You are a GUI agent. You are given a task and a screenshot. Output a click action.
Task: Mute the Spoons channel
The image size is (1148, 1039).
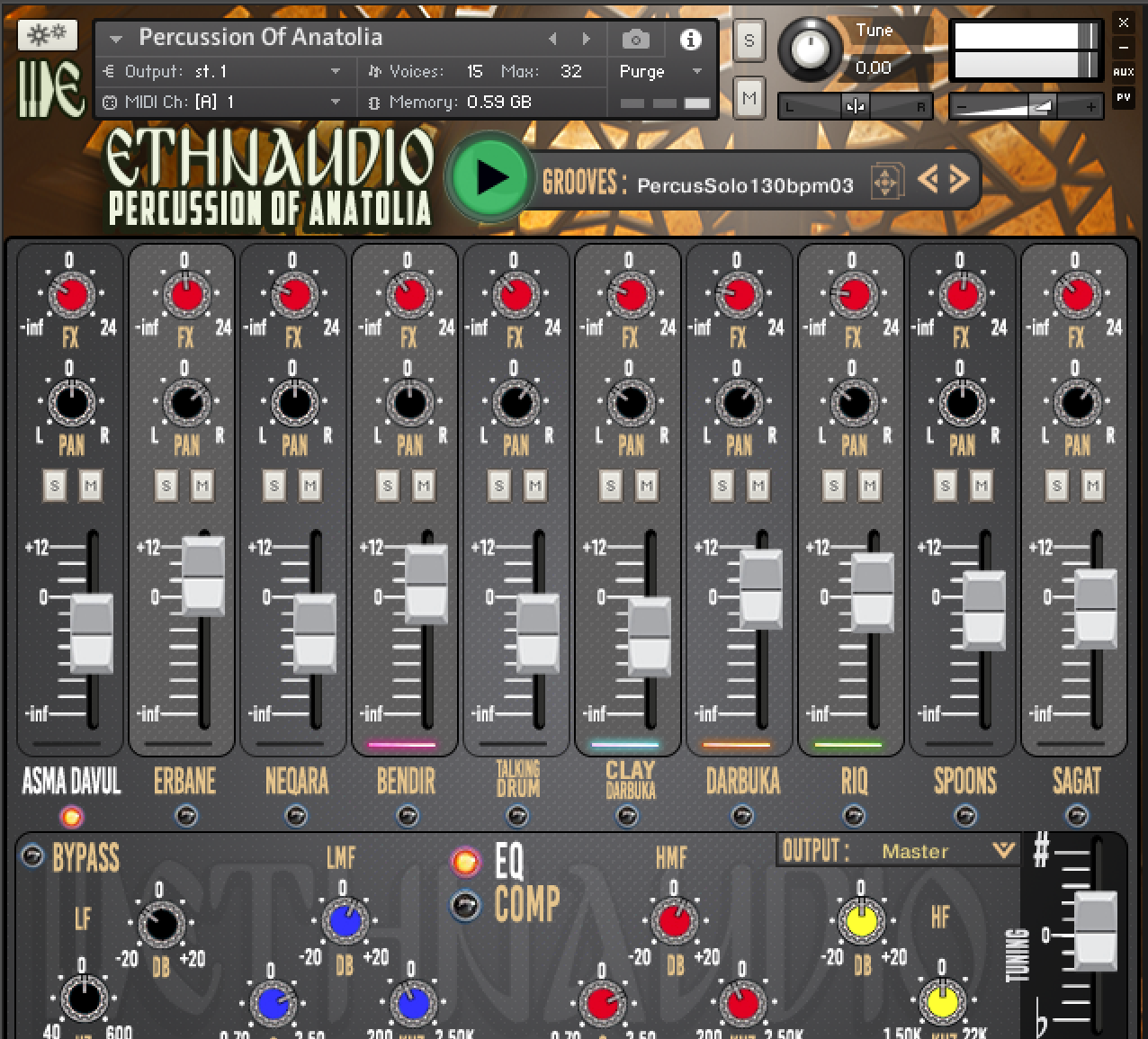pyautogui.click(x=981, y=487)
